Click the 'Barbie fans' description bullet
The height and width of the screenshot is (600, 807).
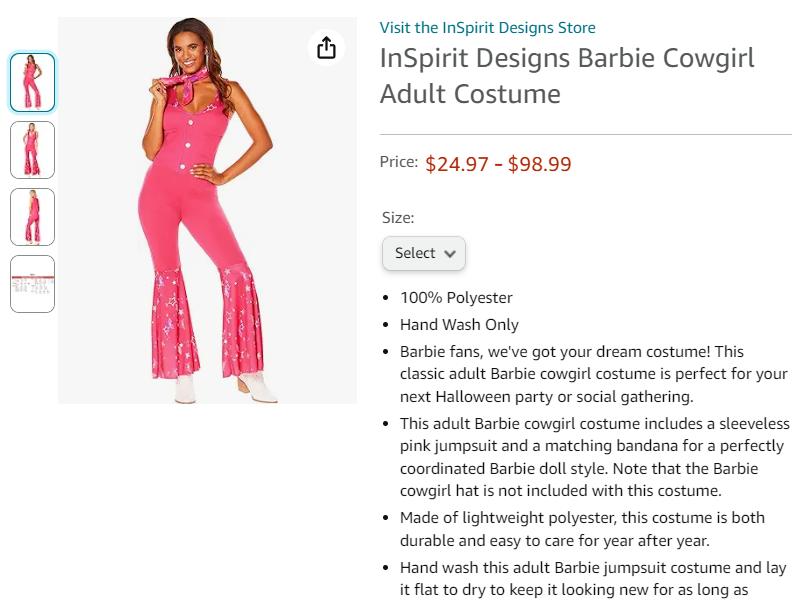(593, 374)
